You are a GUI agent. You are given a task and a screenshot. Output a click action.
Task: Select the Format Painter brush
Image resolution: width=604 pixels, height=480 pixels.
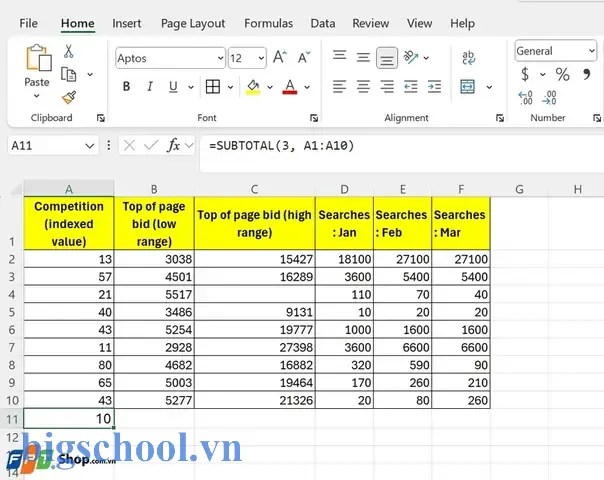point(69,97)
